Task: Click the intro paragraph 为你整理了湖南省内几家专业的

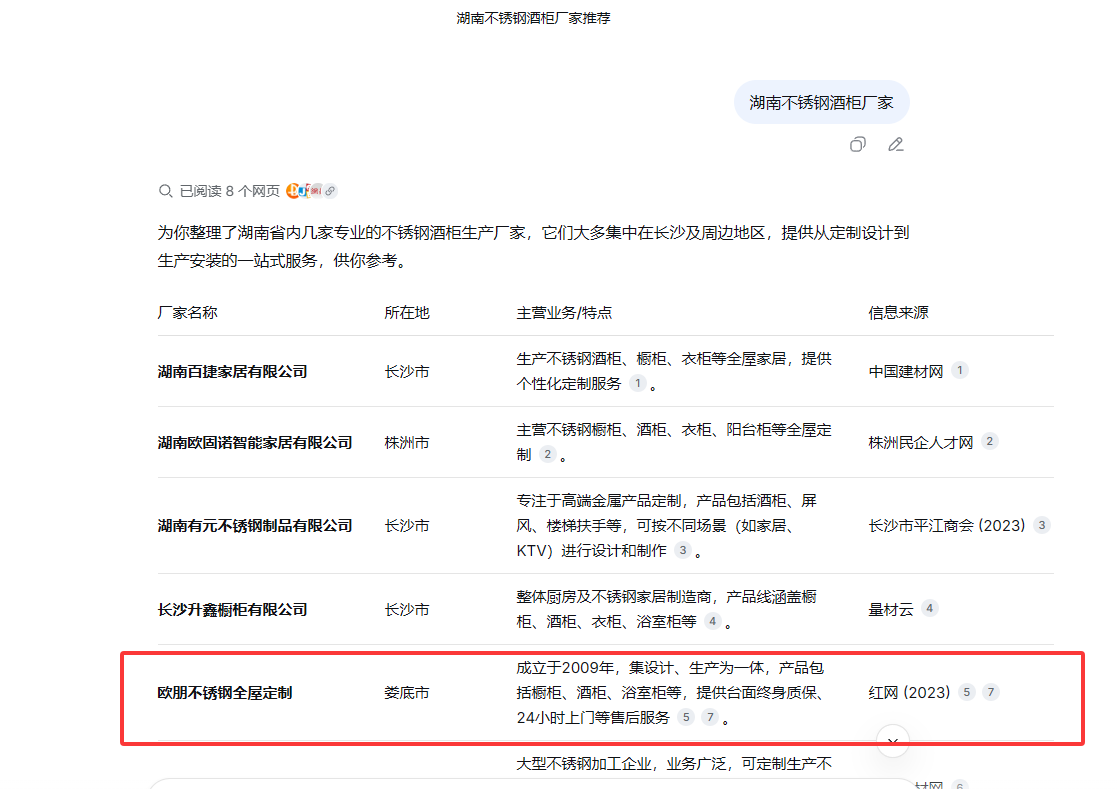Action: click(533, 247)
